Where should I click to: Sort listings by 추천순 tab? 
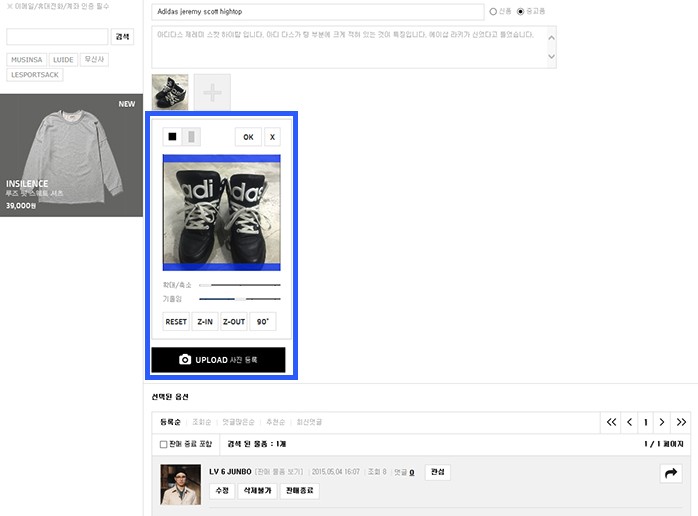[x=276, y=422]
